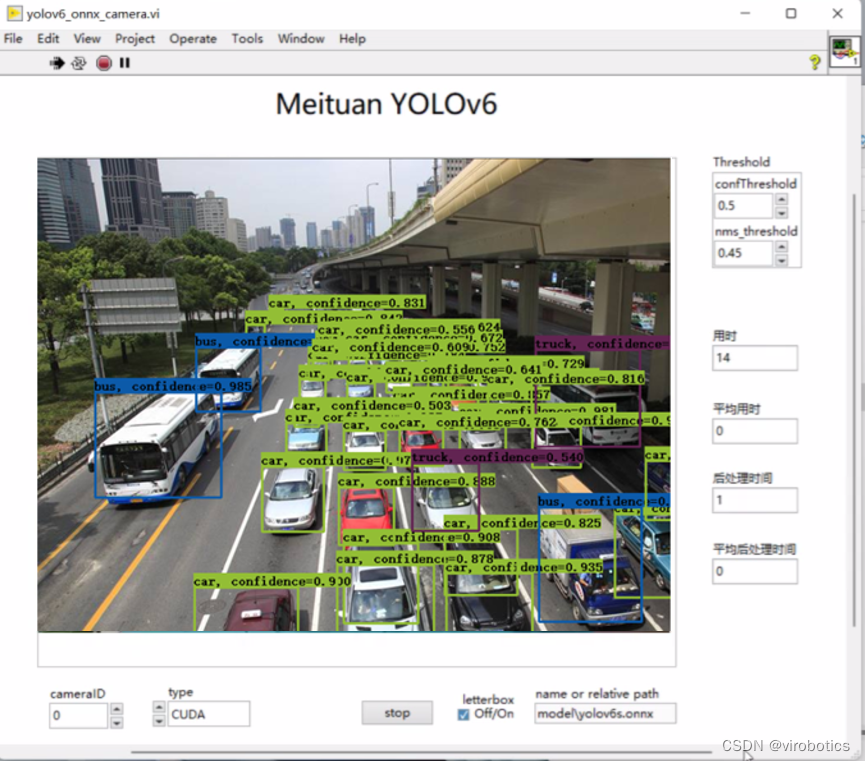
Task: Decrease nms_threshold with the down arrow
Action: pos(782,259)
